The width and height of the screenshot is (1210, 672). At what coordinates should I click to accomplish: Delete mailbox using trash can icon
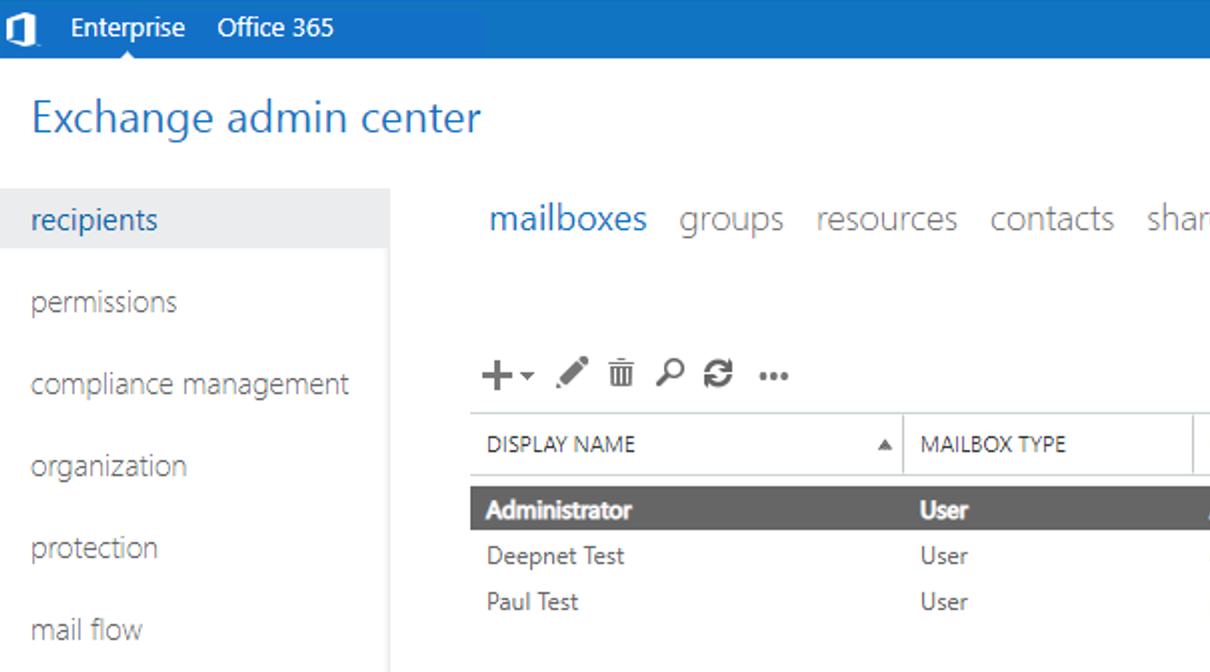(621, 373)
